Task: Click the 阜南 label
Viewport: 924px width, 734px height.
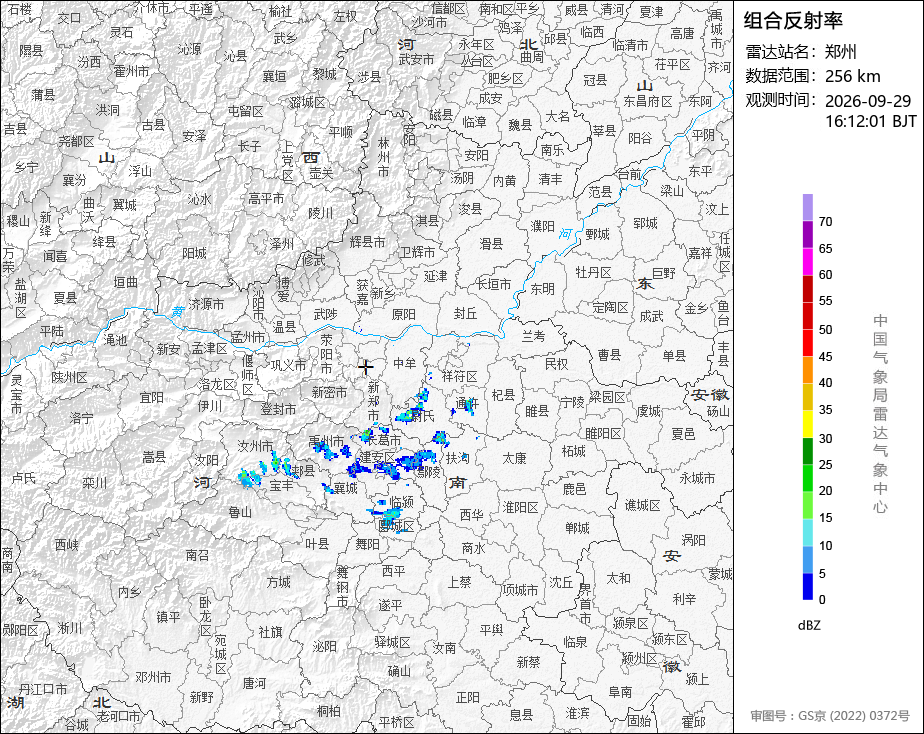Action: (x=620, y=692)
